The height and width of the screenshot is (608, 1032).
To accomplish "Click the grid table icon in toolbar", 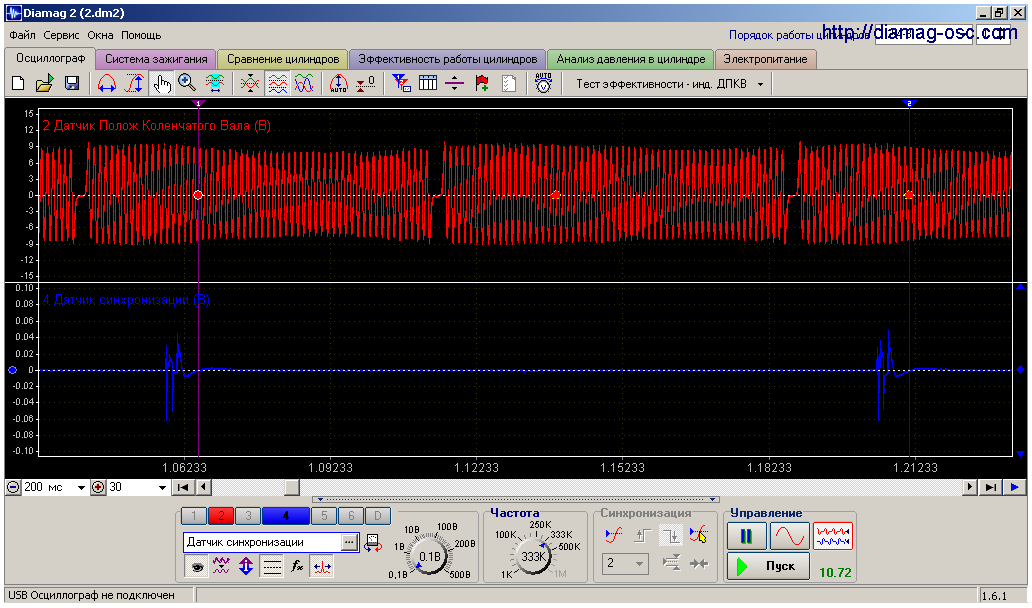I will pos(428,84).
